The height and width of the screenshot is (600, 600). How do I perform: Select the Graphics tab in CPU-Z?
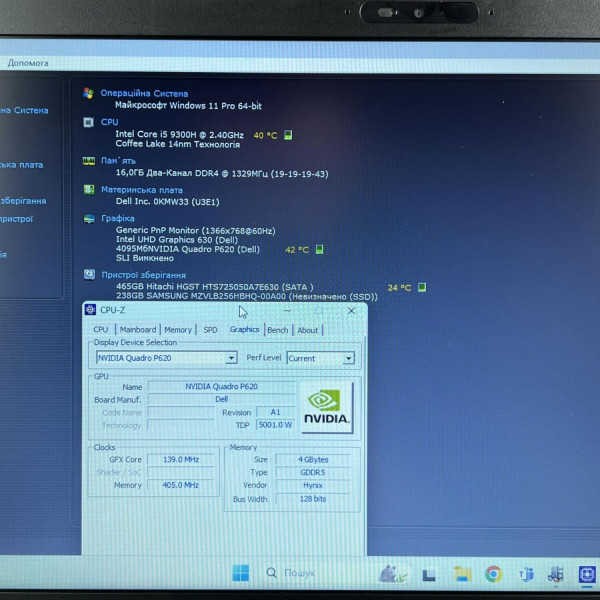coord(245,329)
